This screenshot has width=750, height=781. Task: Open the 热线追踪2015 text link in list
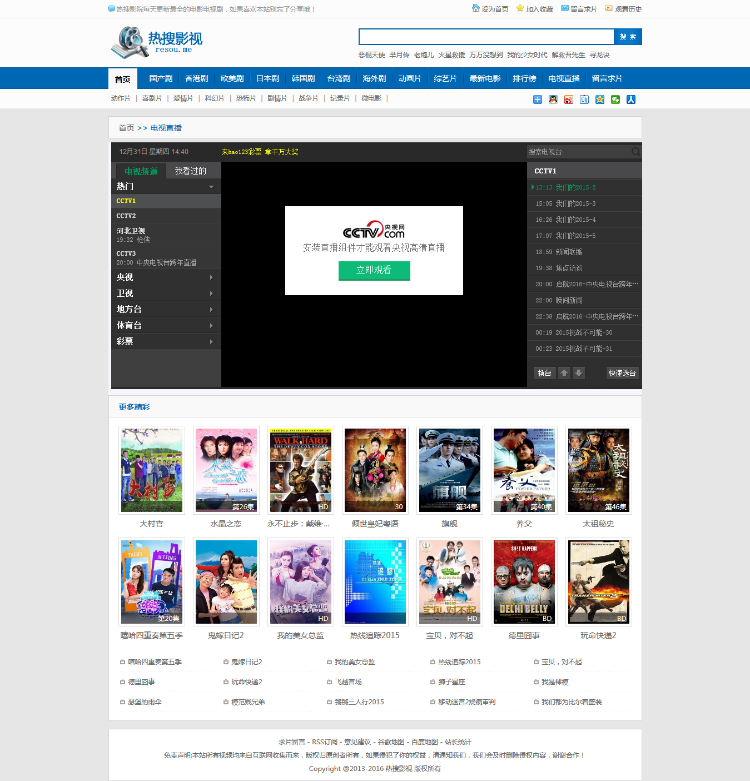pyautogui.click(x=459, y=662)
